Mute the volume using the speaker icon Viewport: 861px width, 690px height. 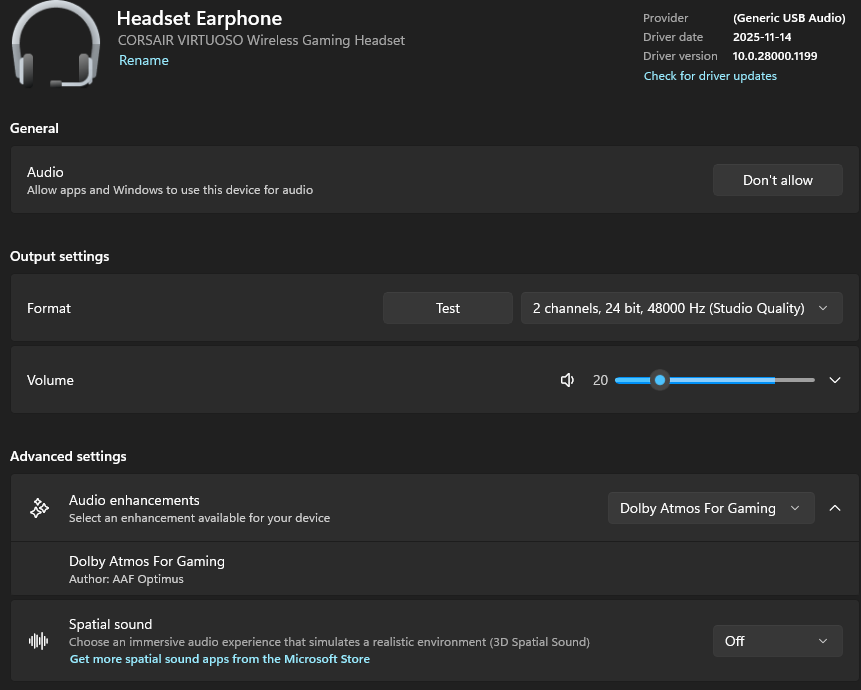point(567,380)
